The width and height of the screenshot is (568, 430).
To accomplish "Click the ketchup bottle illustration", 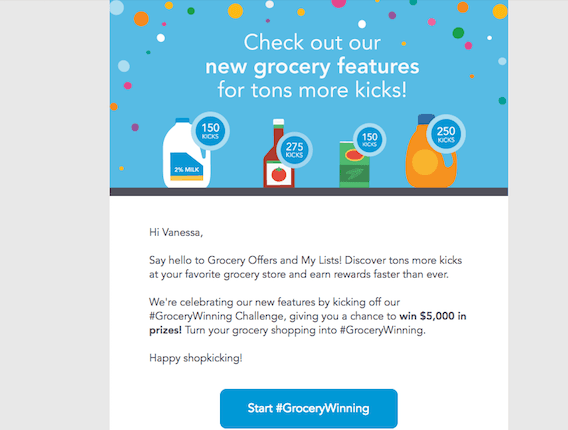I will (x=279, y=153).
